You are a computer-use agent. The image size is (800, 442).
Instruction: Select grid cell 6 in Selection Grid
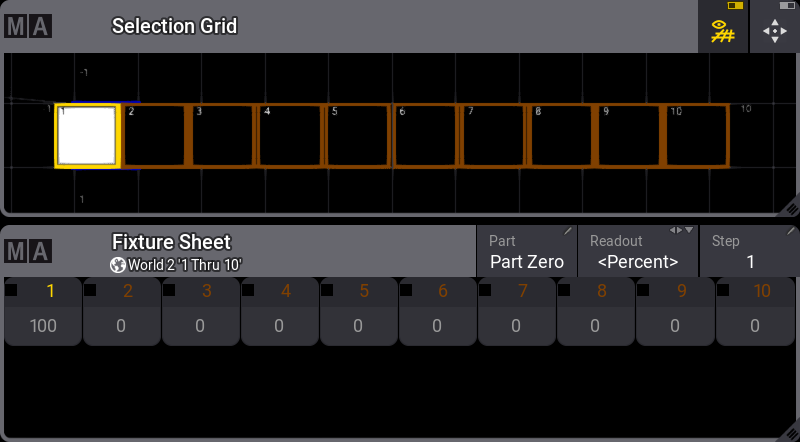point(425,136)
